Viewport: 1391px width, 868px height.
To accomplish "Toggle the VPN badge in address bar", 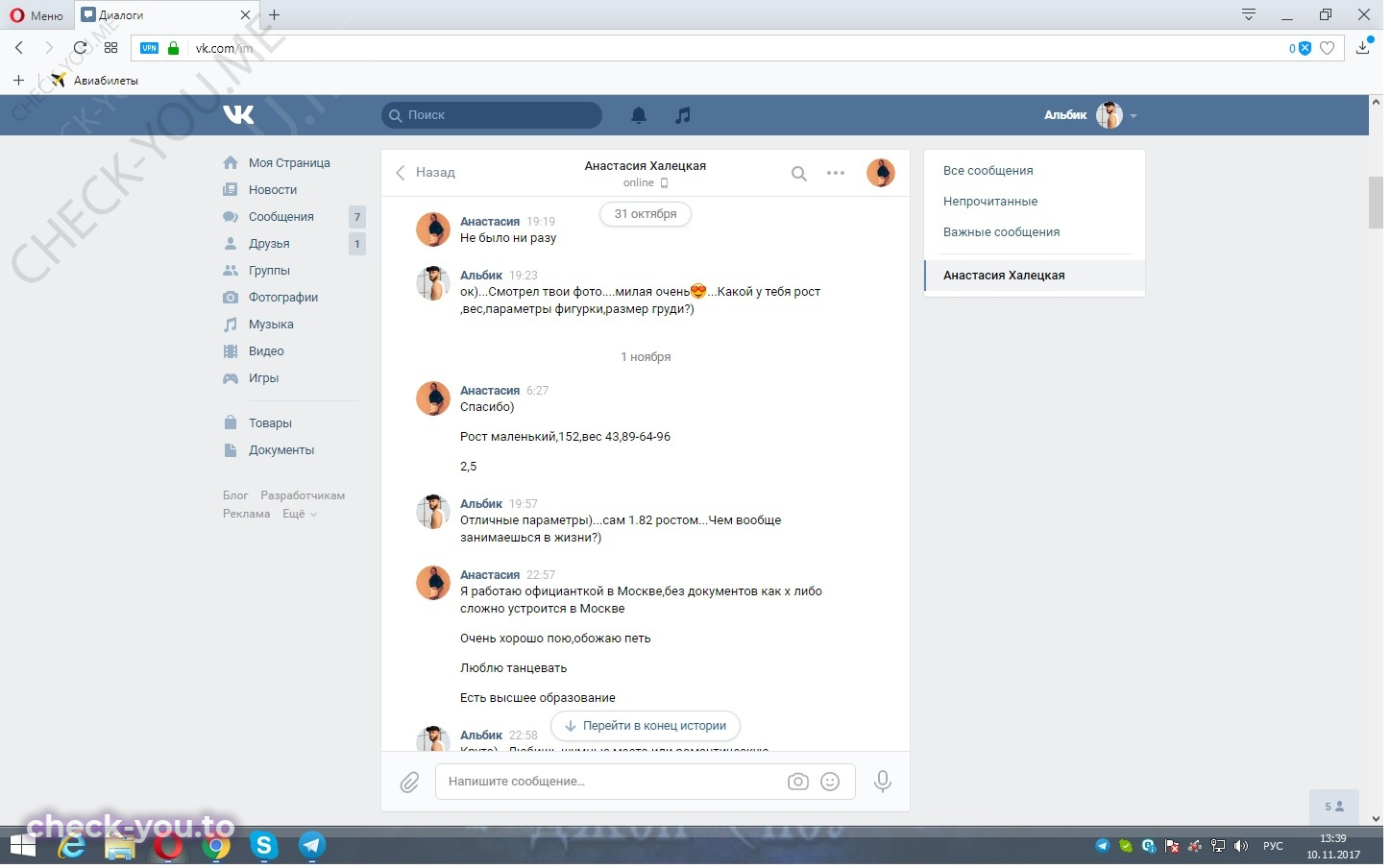I will tap(150, 48).
